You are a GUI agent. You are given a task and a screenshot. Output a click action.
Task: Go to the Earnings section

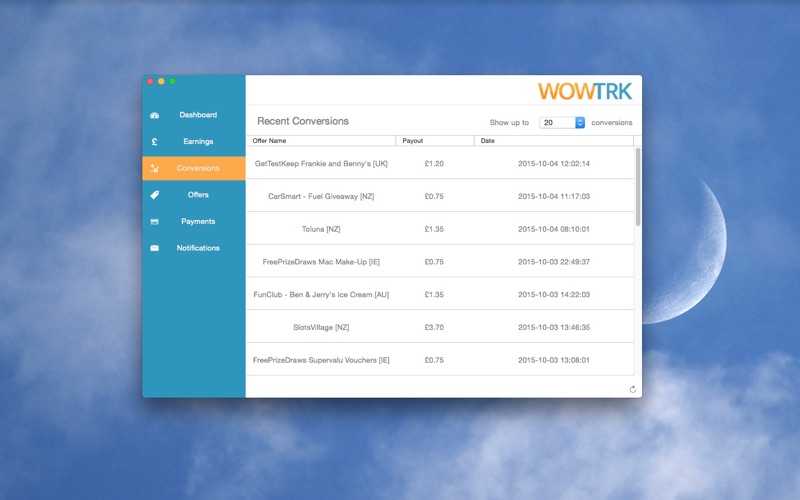197,142
